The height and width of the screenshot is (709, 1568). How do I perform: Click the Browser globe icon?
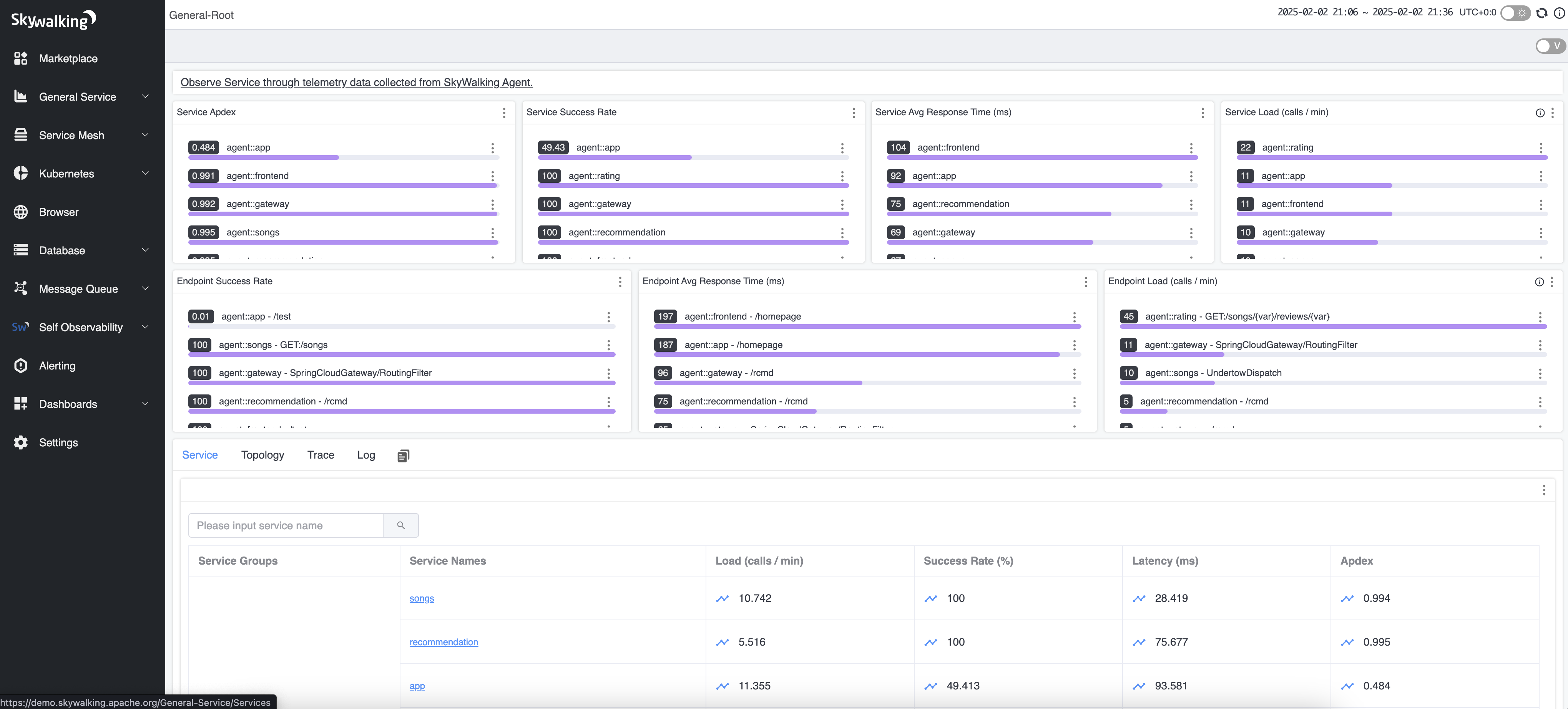pyautogui.click(x=21, y=212)
